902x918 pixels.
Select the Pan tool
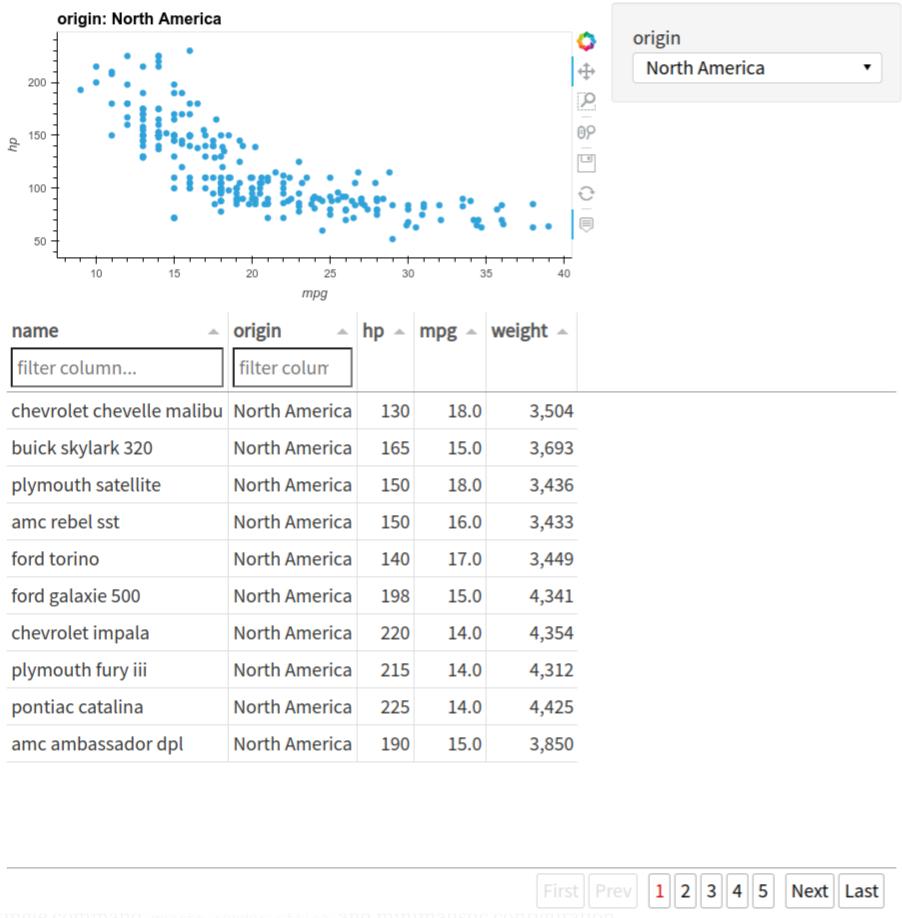click(586, 71)
